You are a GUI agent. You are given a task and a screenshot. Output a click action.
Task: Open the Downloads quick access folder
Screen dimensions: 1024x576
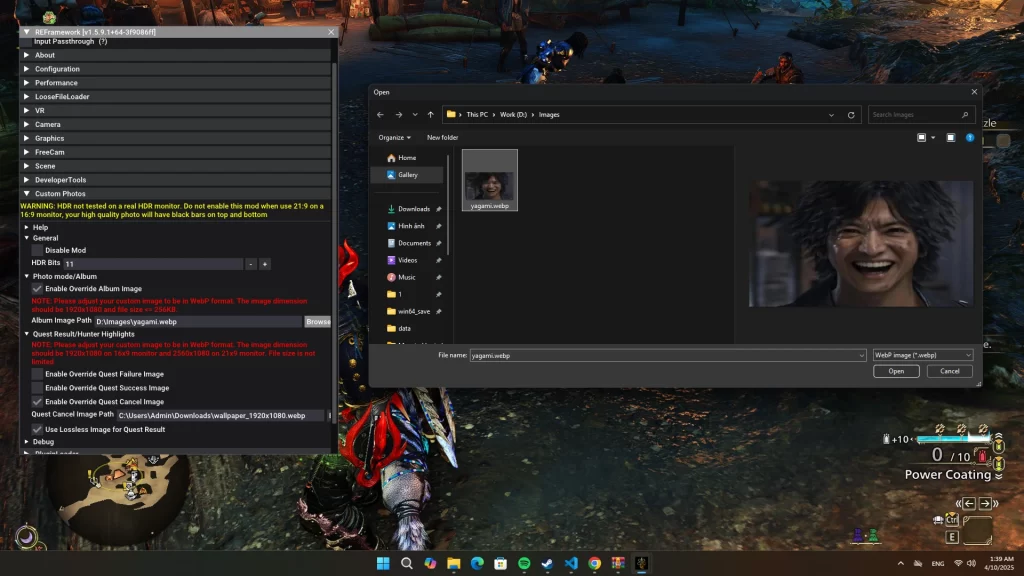pyautogui.click(x=413, y=209)
